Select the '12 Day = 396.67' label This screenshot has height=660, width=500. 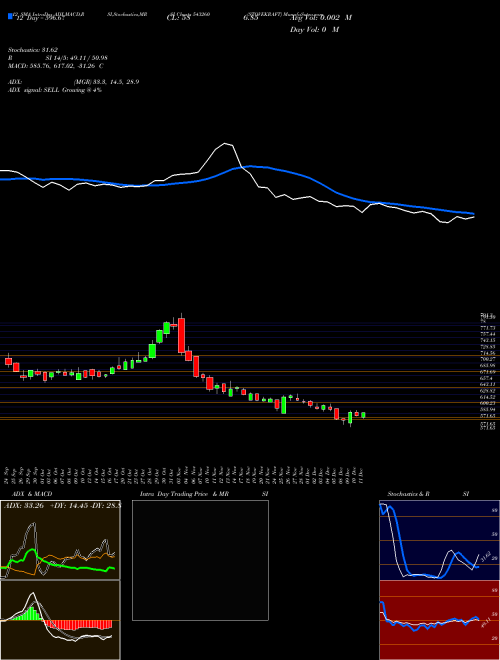pos(40,18)
